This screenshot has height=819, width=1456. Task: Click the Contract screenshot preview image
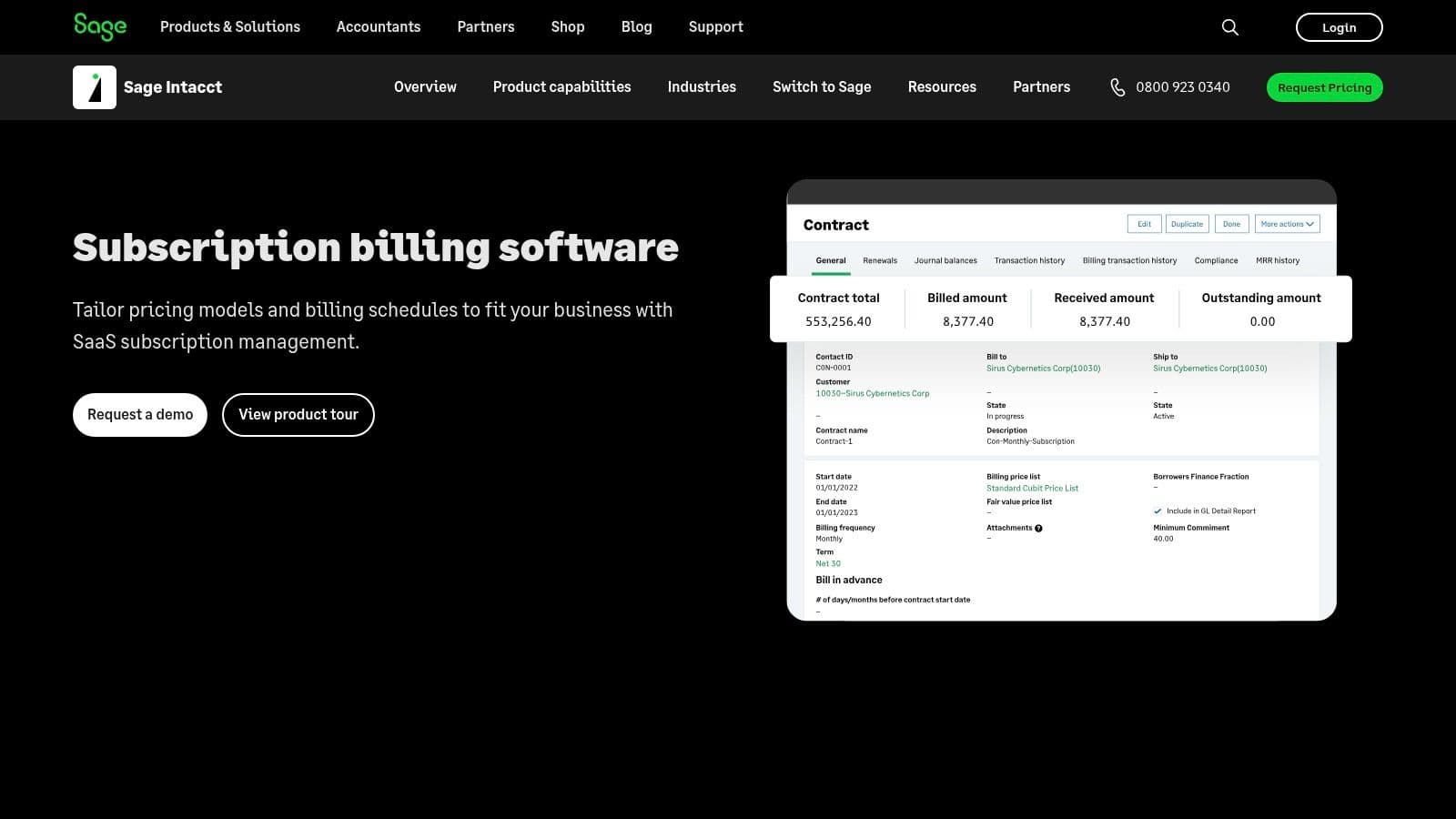click(x=1061, y=455)
